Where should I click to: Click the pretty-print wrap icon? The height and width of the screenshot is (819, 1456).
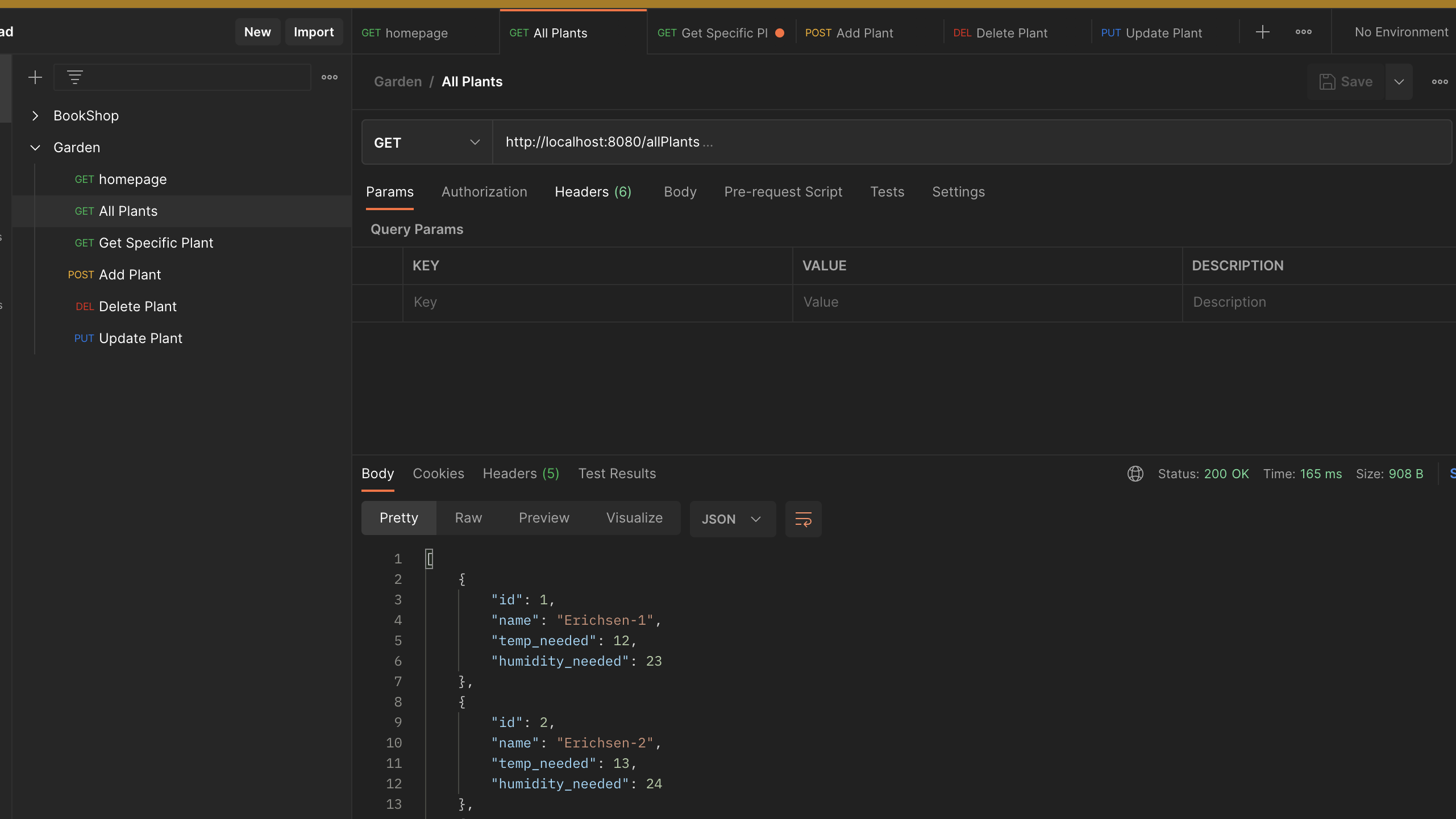tap(803, 519)
